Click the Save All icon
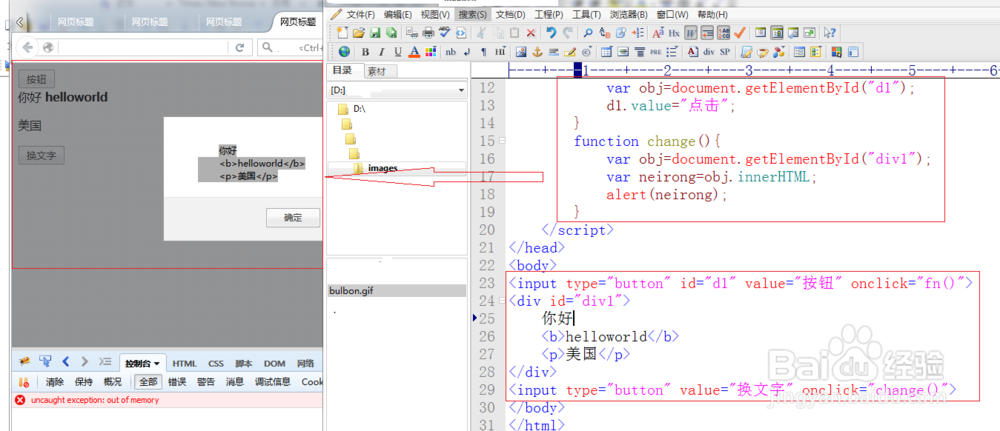The width and height of the screenshot is (1000, 431). [392, 33]
